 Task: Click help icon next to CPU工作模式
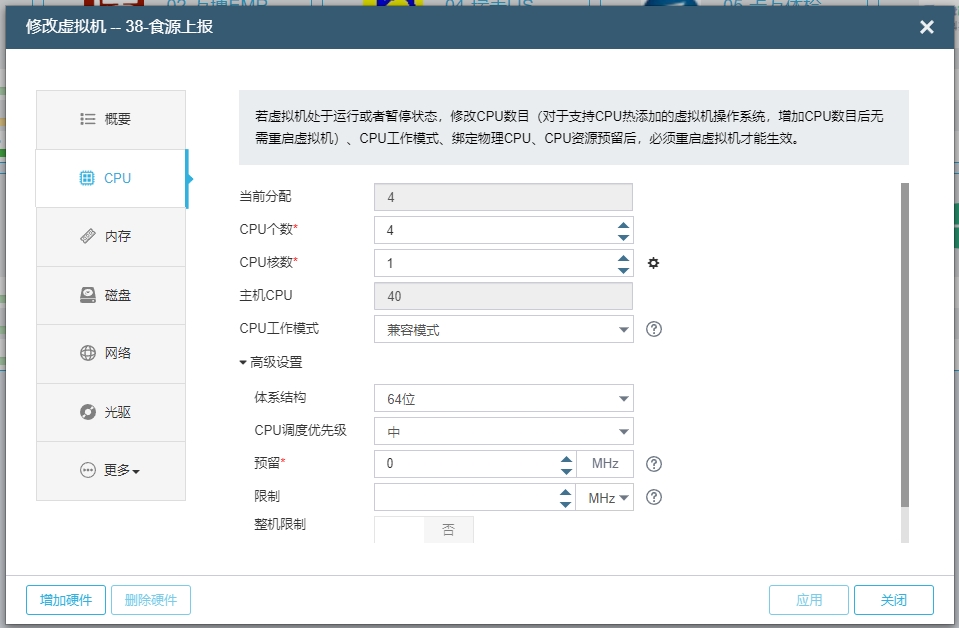(x=654, y=329)
